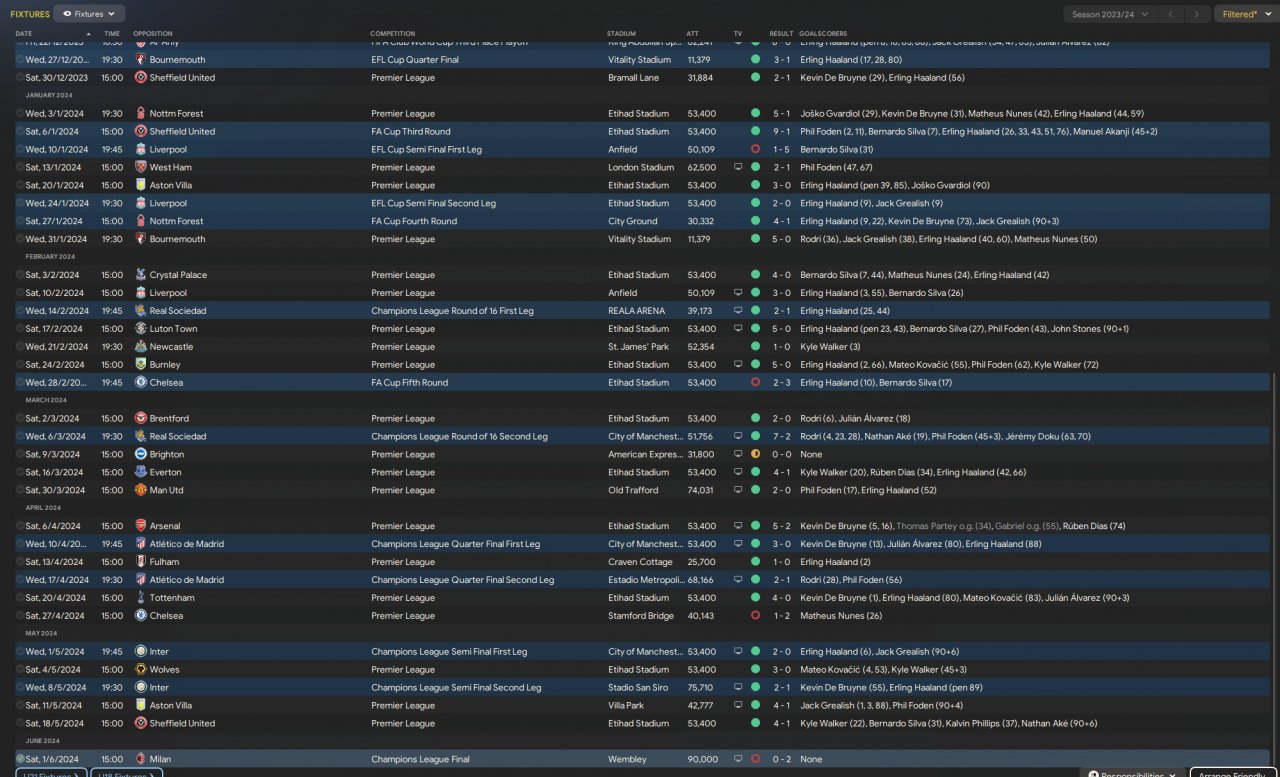Tick the selection circle for Sat, 13/1/2024 fixture
The image size is (1280, 777).
pos(20,168)
